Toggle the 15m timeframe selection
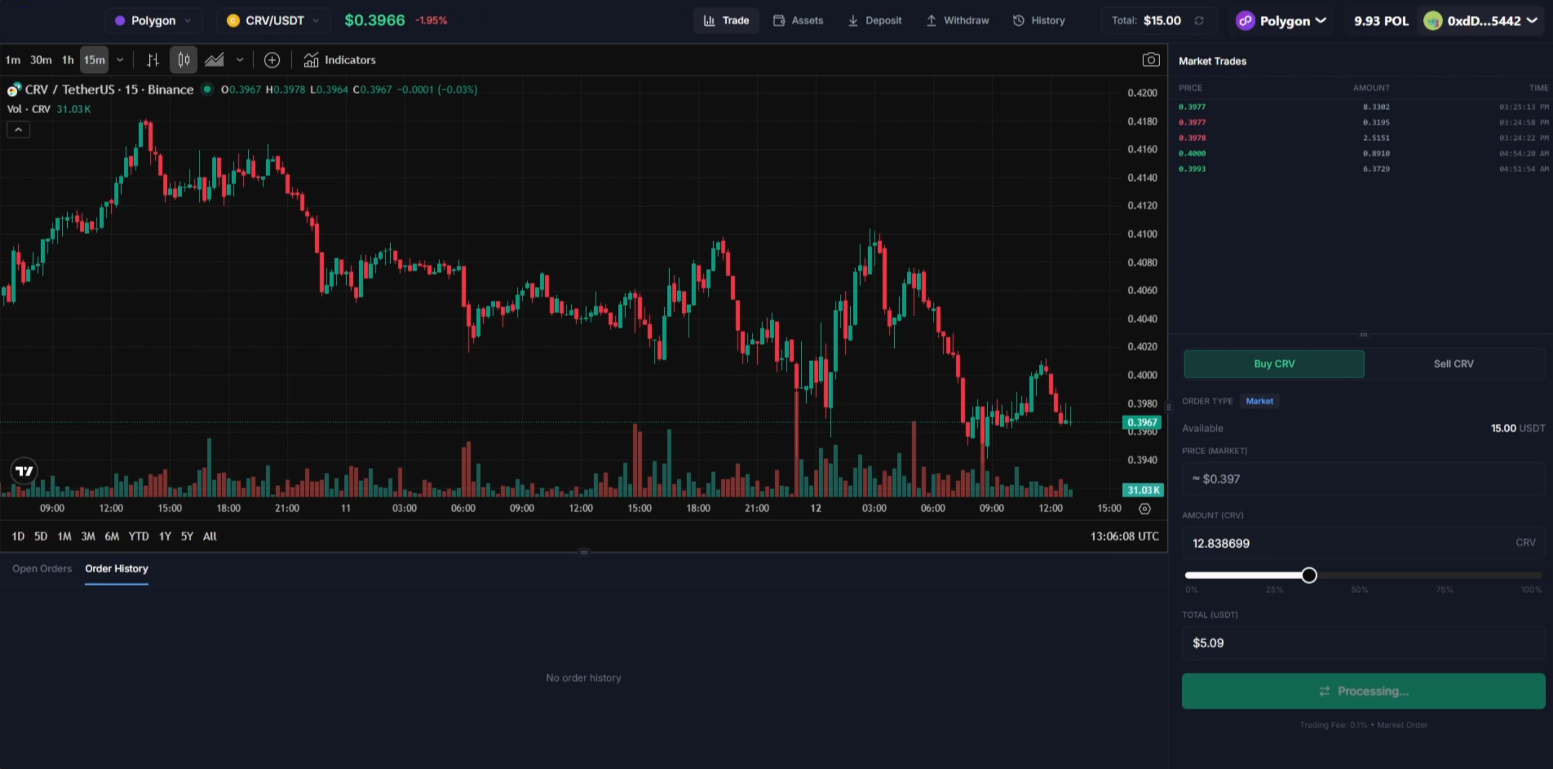Viewport: 1553px width, 769px height. click(93, 59)
